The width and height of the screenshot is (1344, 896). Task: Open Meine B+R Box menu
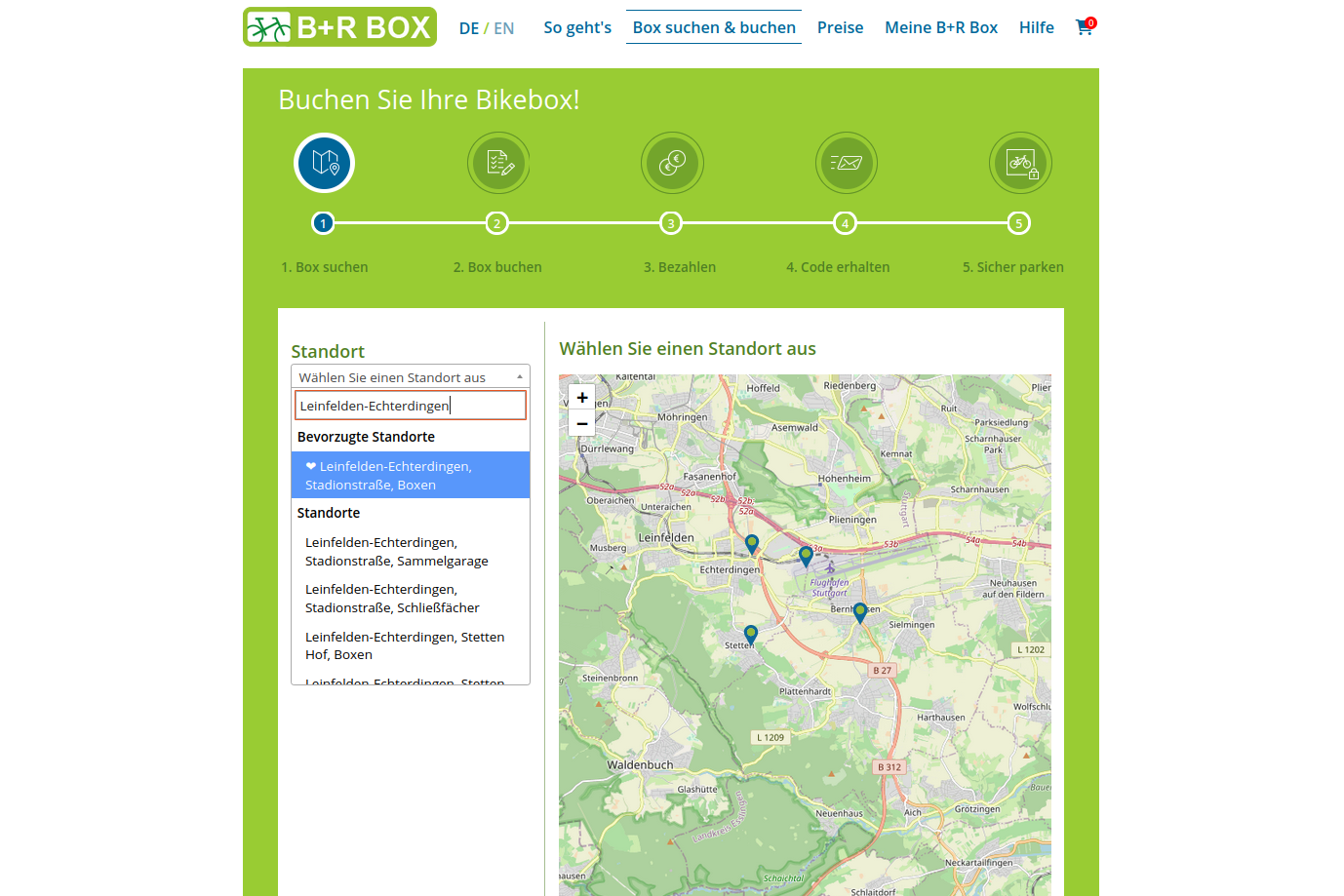[941, 27]
